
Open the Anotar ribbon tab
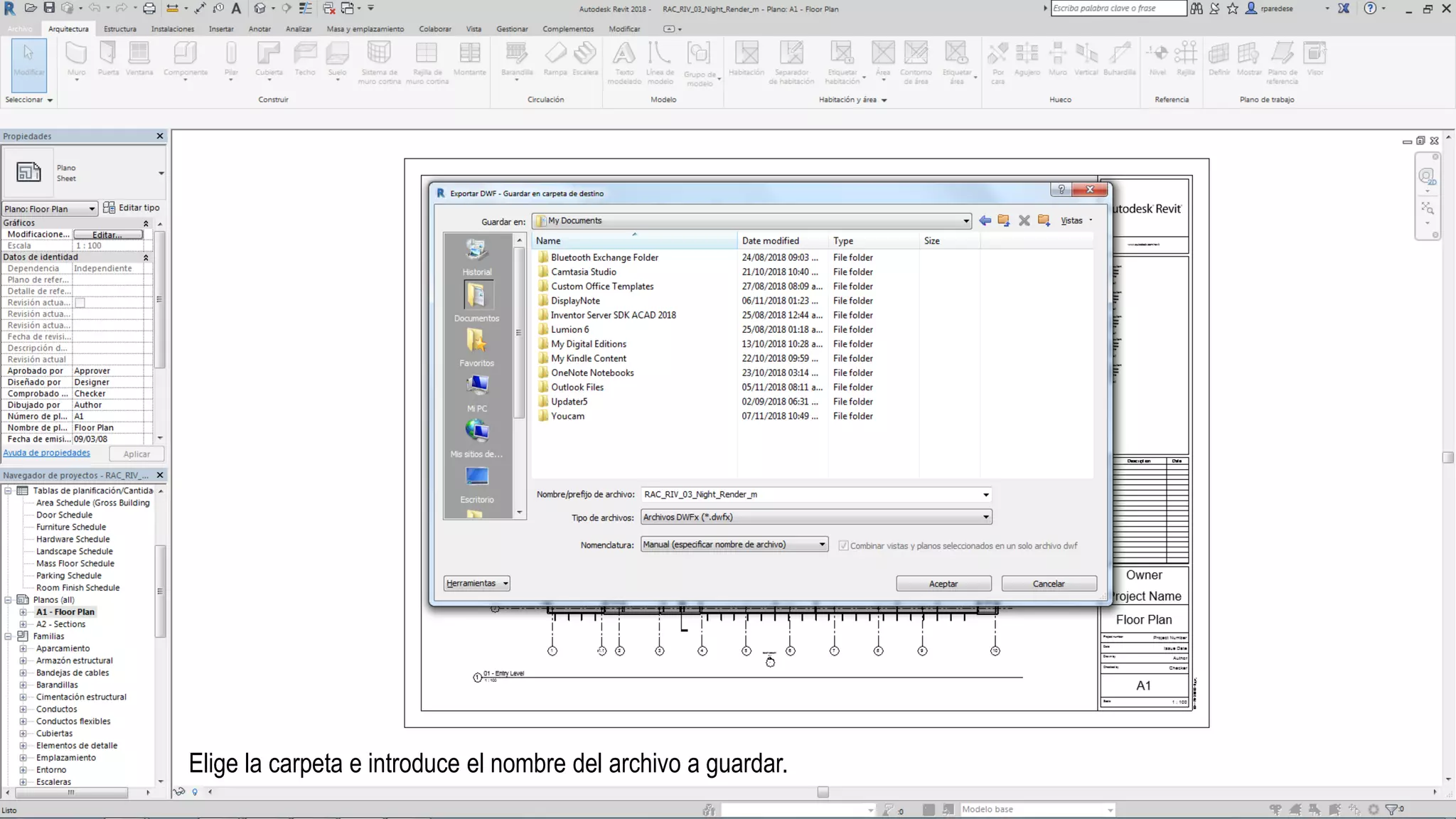pos(259,29)
